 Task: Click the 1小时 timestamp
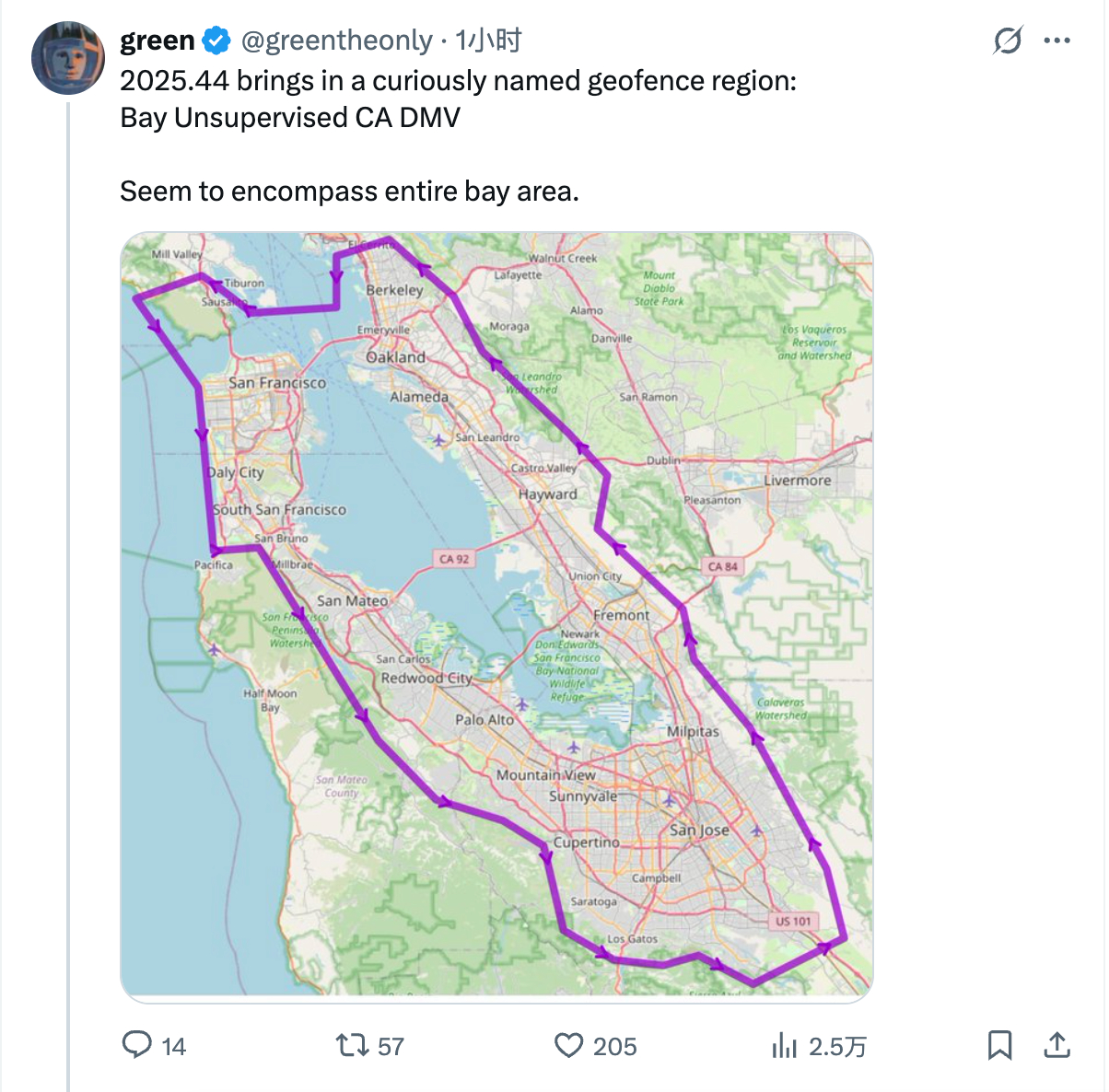point(488,41)
